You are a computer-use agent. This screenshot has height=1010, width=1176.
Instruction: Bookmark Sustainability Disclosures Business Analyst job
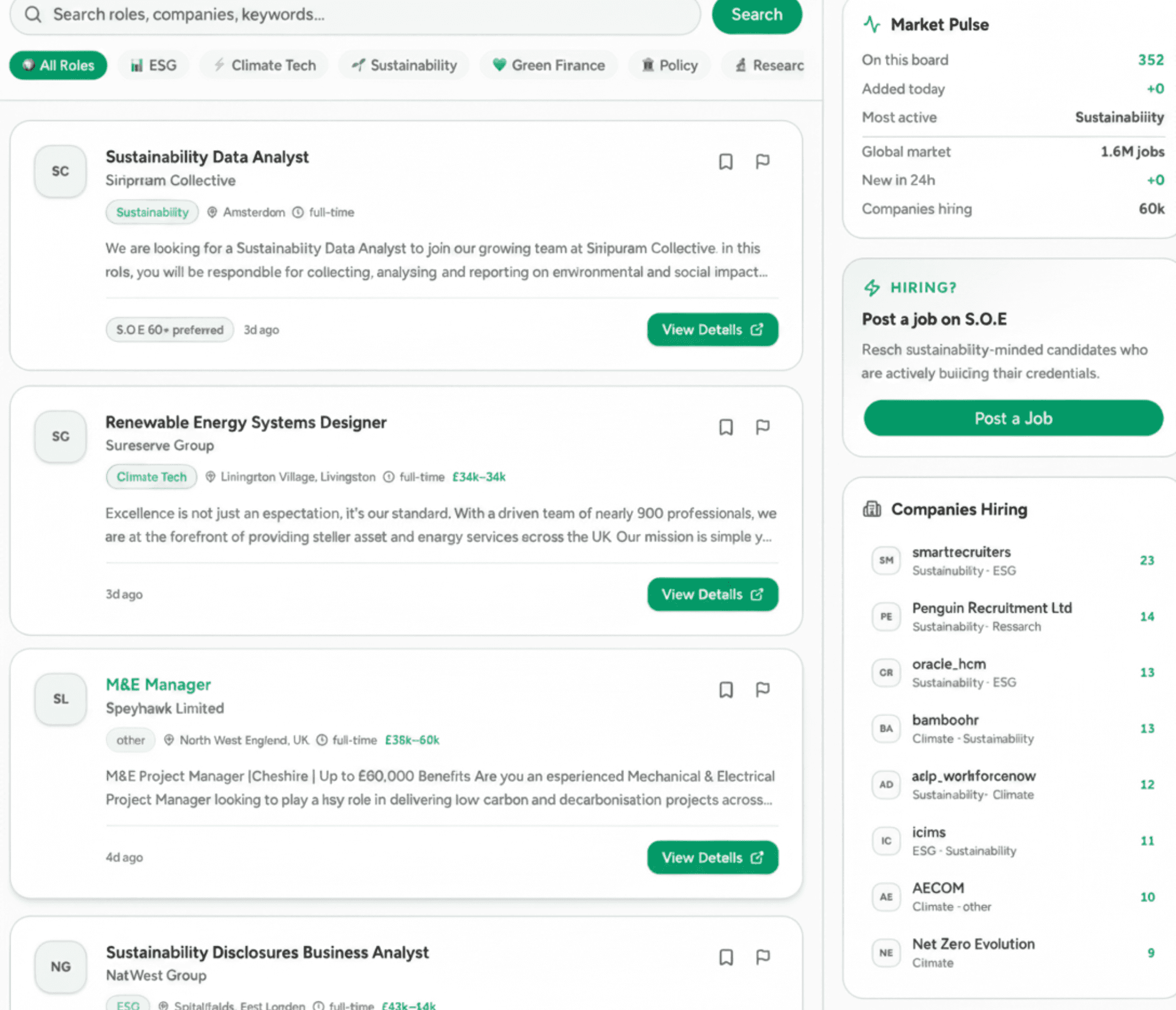(x=726, y=957)
